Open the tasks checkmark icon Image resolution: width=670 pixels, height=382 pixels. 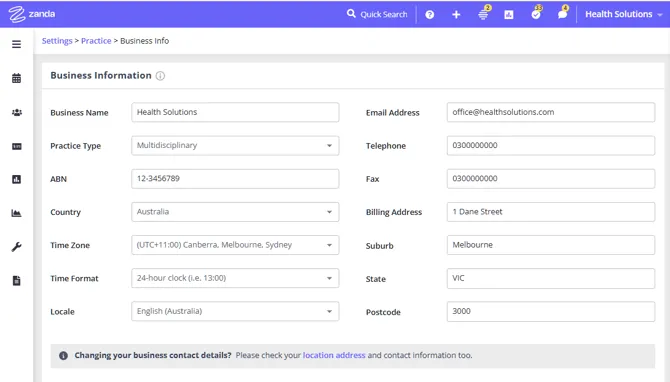[x=536, y=13]
